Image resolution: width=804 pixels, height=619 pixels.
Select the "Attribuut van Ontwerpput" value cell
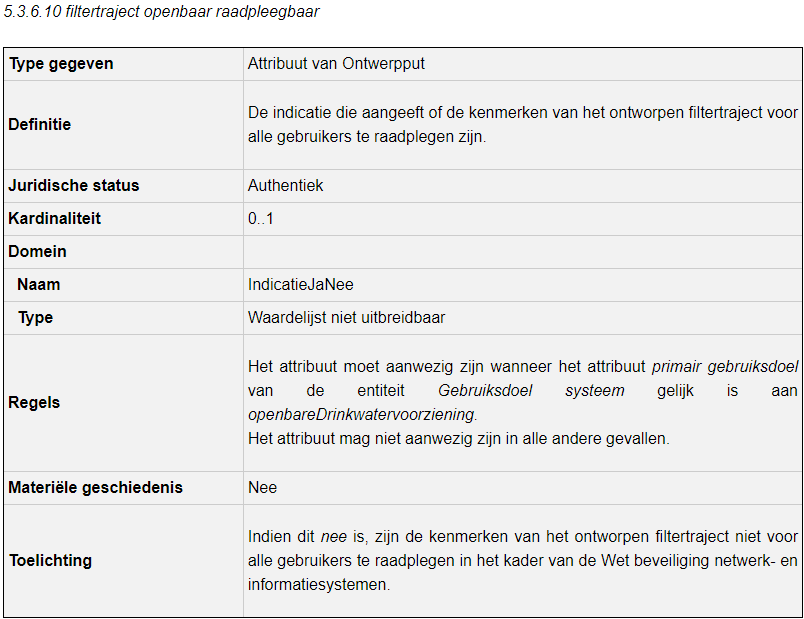pyautogui.click(x=336, y=64)
